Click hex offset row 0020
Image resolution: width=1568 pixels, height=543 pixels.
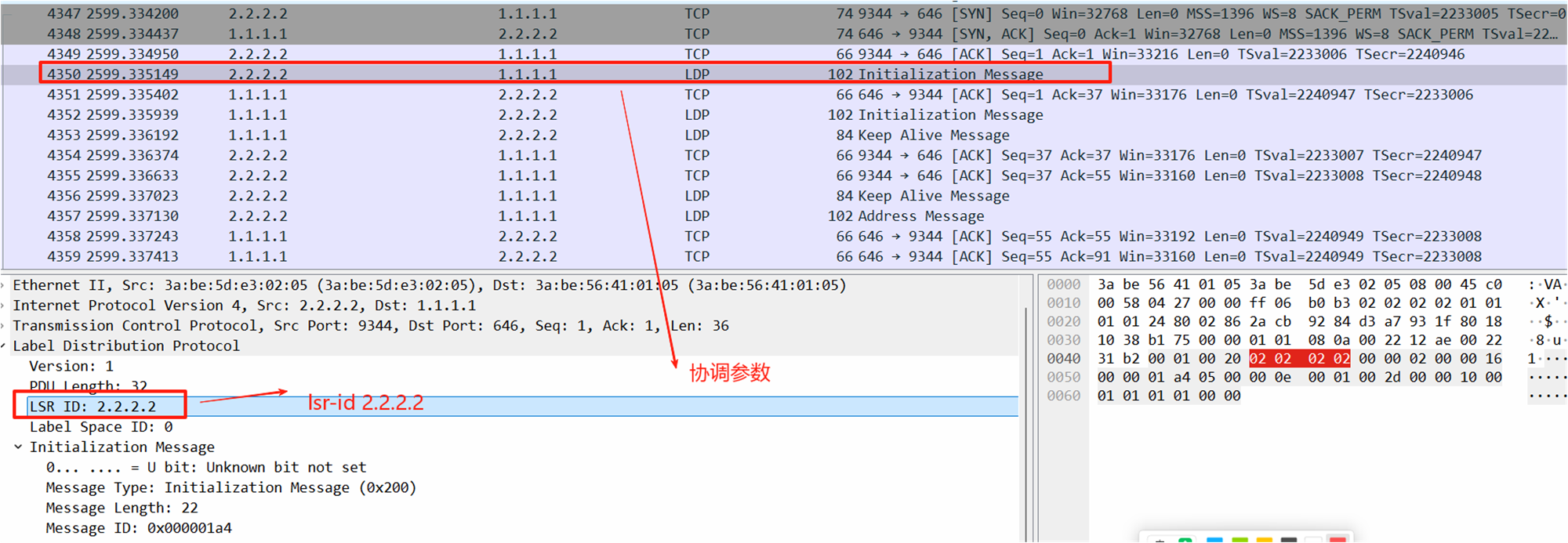[1063, 322]
